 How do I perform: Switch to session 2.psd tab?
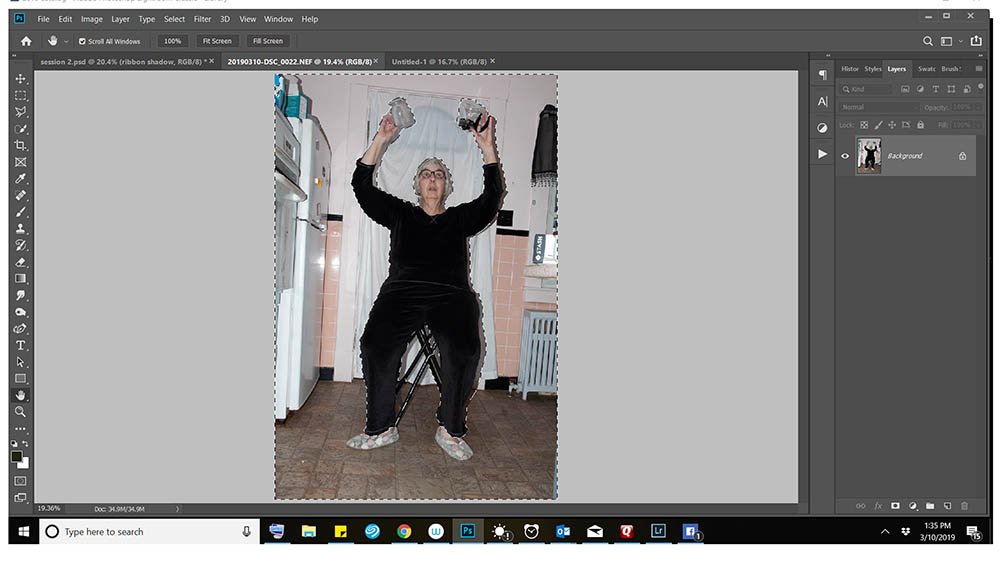click(x=123, y=62)
